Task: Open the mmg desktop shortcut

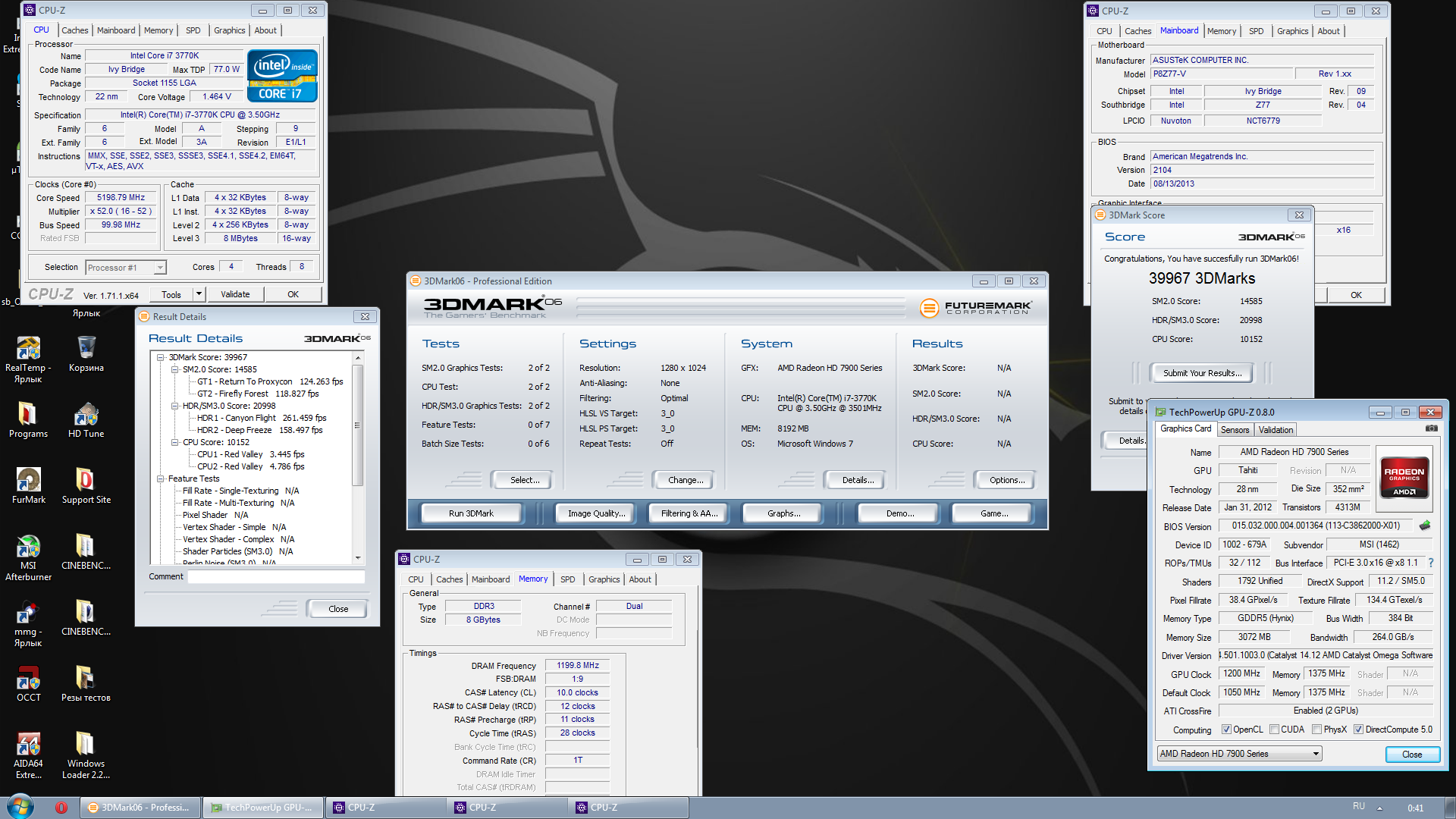Action: (x=28, y=623)
